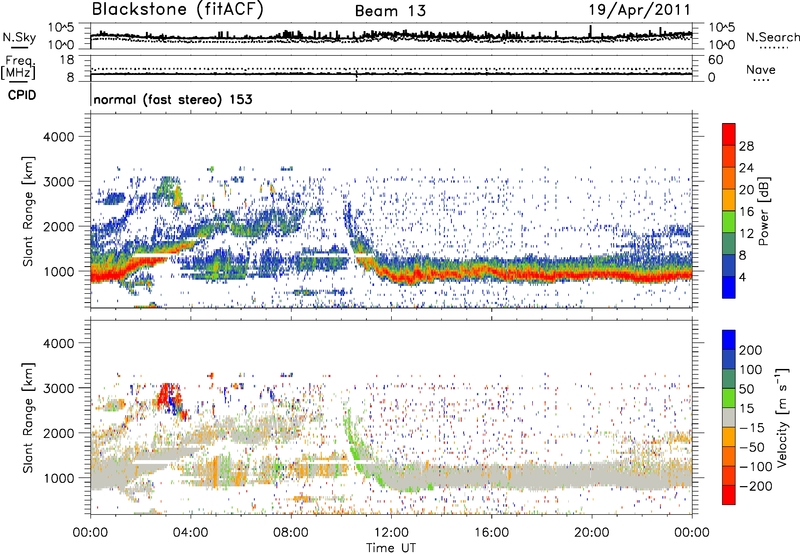Click the '4000' tick of the power panel
Screen dimensions: 800x554
58,137
